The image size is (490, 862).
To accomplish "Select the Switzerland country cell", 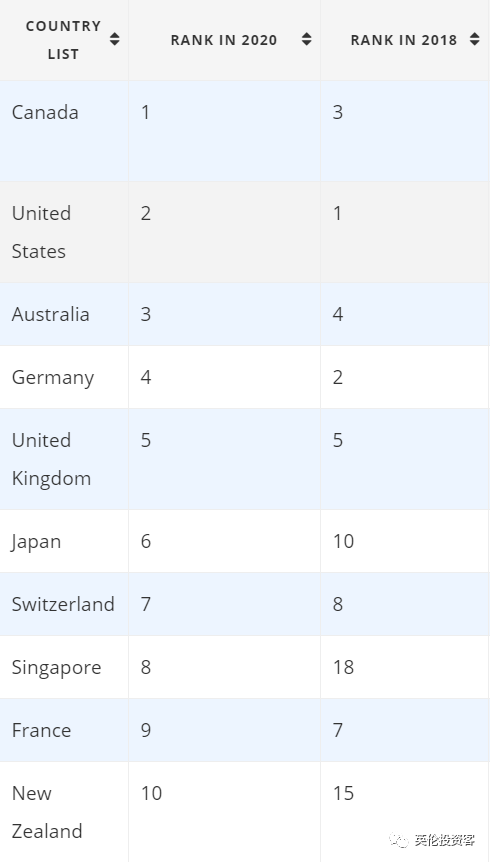I will coord(64,604).
